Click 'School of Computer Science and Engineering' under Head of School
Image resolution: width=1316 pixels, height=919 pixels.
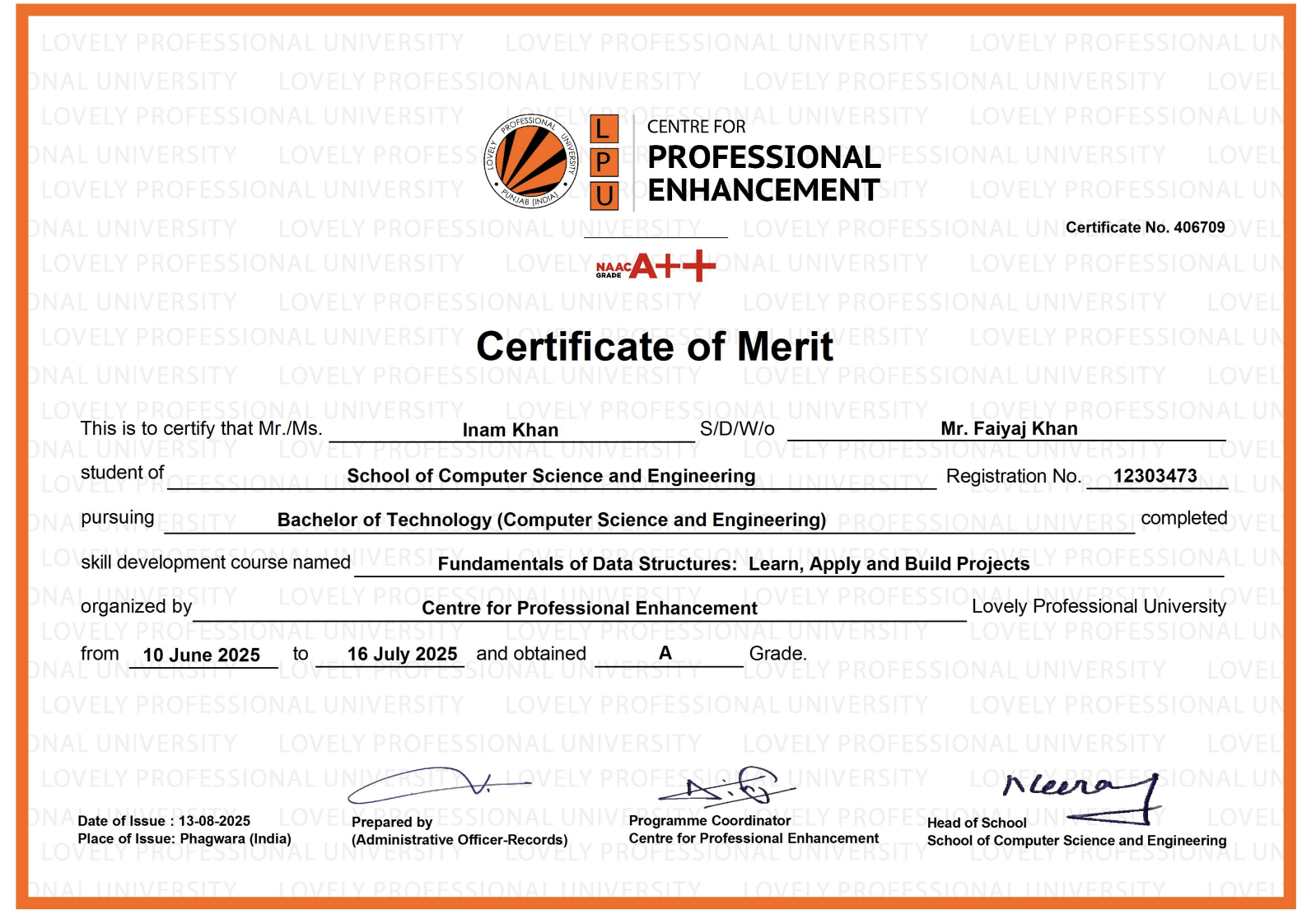pos(1076,841)
